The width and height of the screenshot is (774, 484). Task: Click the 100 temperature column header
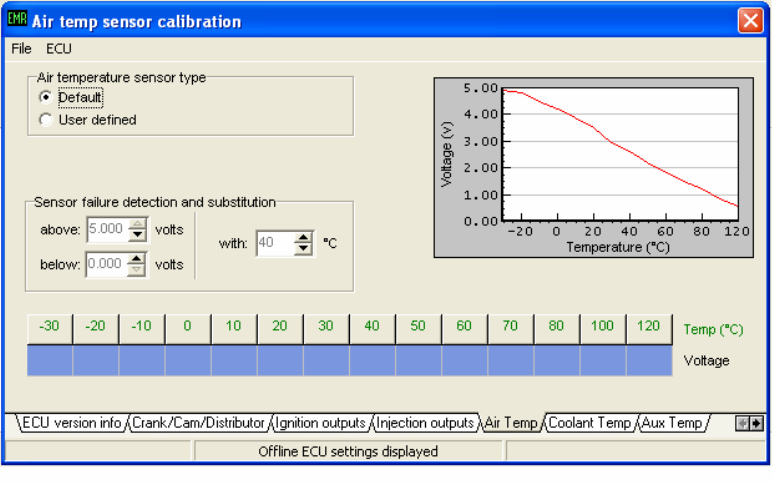tap(603, 328)
